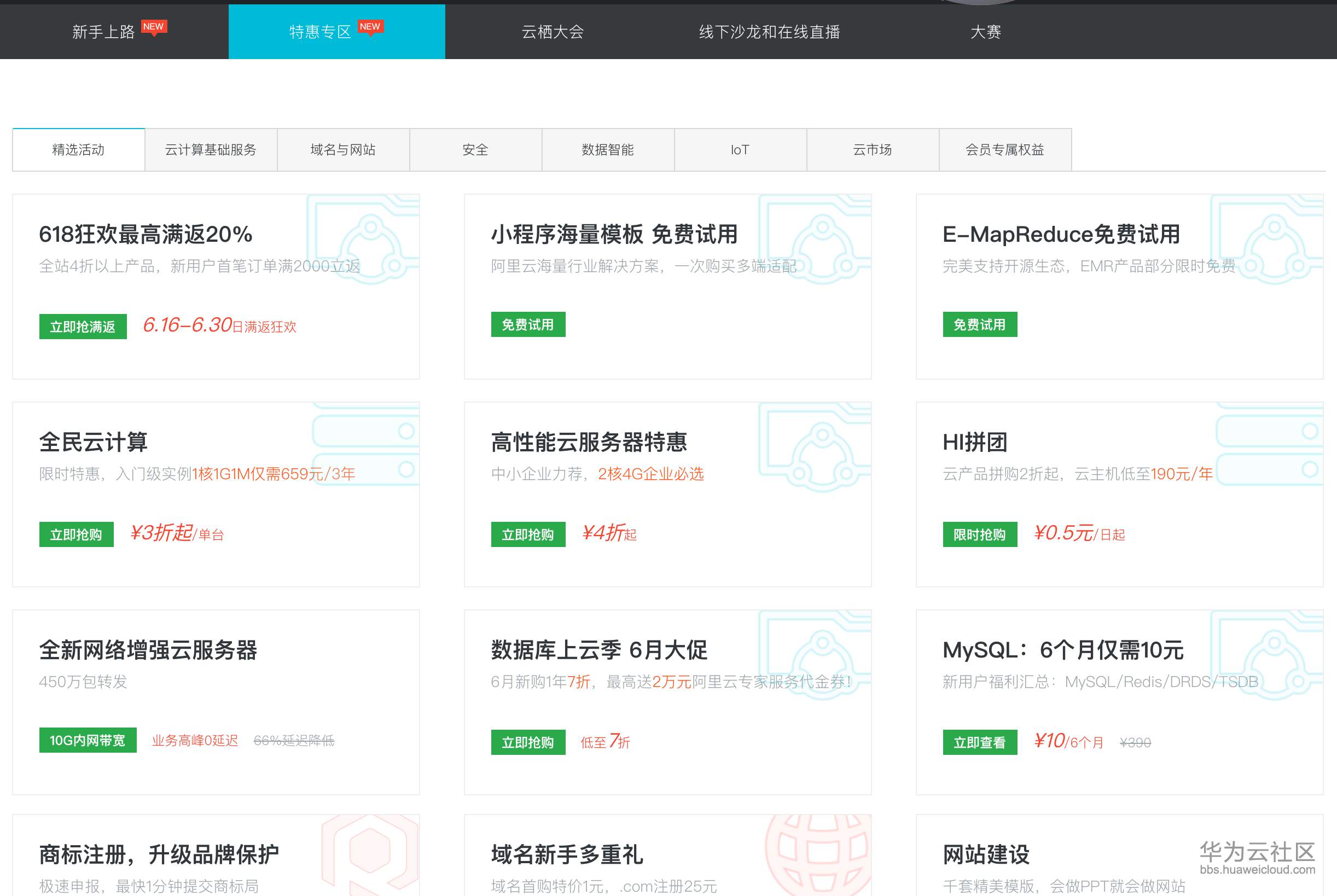Select the 安全 tab
The height and width of the screenshot is (896, 1337).
coord(475,149)
